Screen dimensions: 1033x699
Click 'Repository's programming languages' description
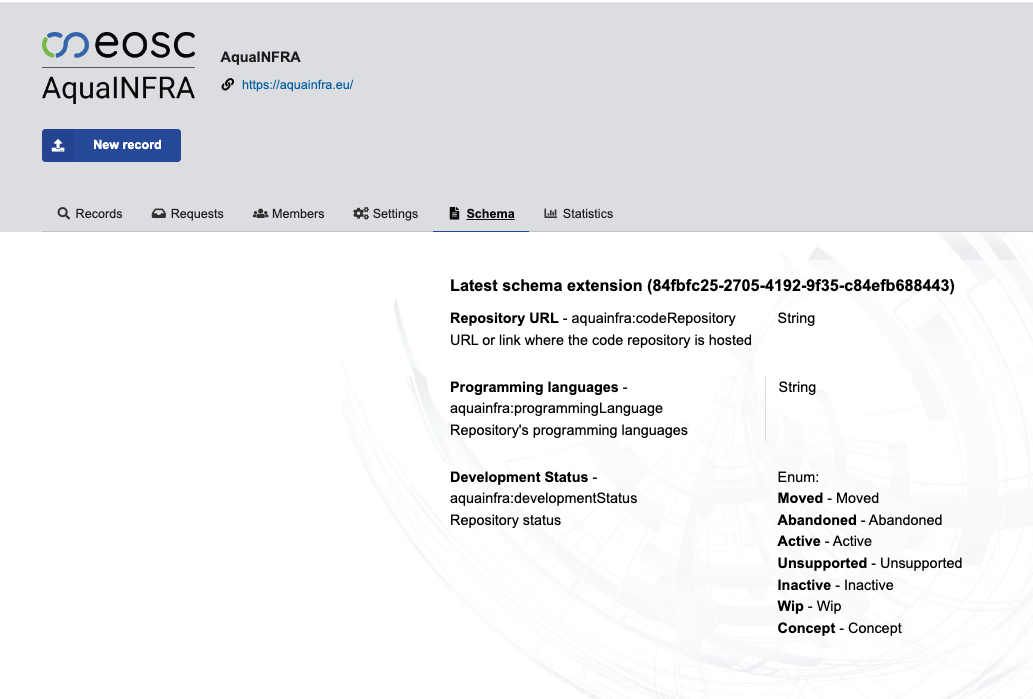569,430
